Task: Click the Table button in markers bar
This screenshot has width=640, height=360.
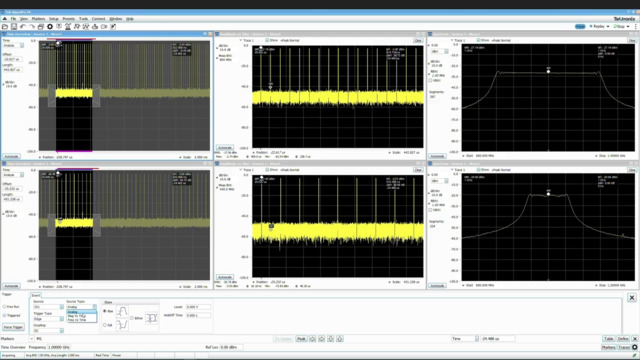Action: [x=609, y=339]
